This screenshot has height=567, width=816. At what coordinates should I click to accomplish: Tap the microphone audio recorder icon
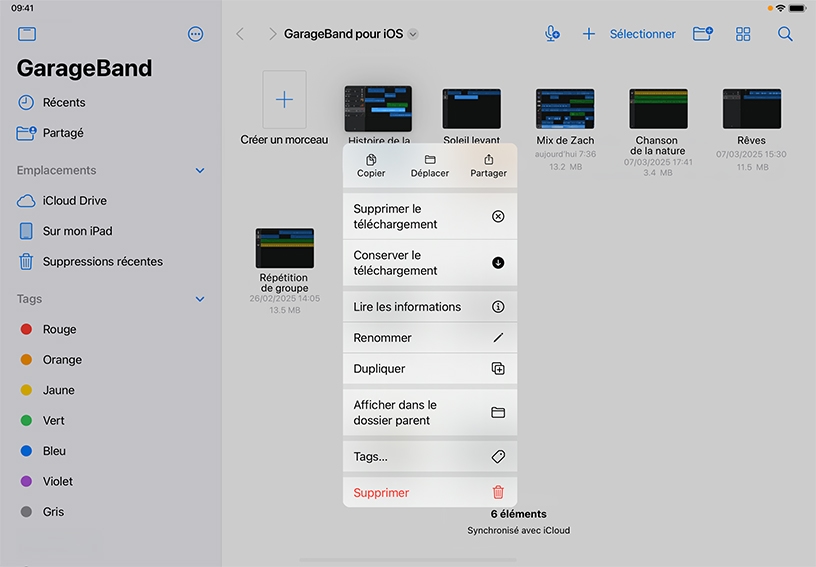552,34
